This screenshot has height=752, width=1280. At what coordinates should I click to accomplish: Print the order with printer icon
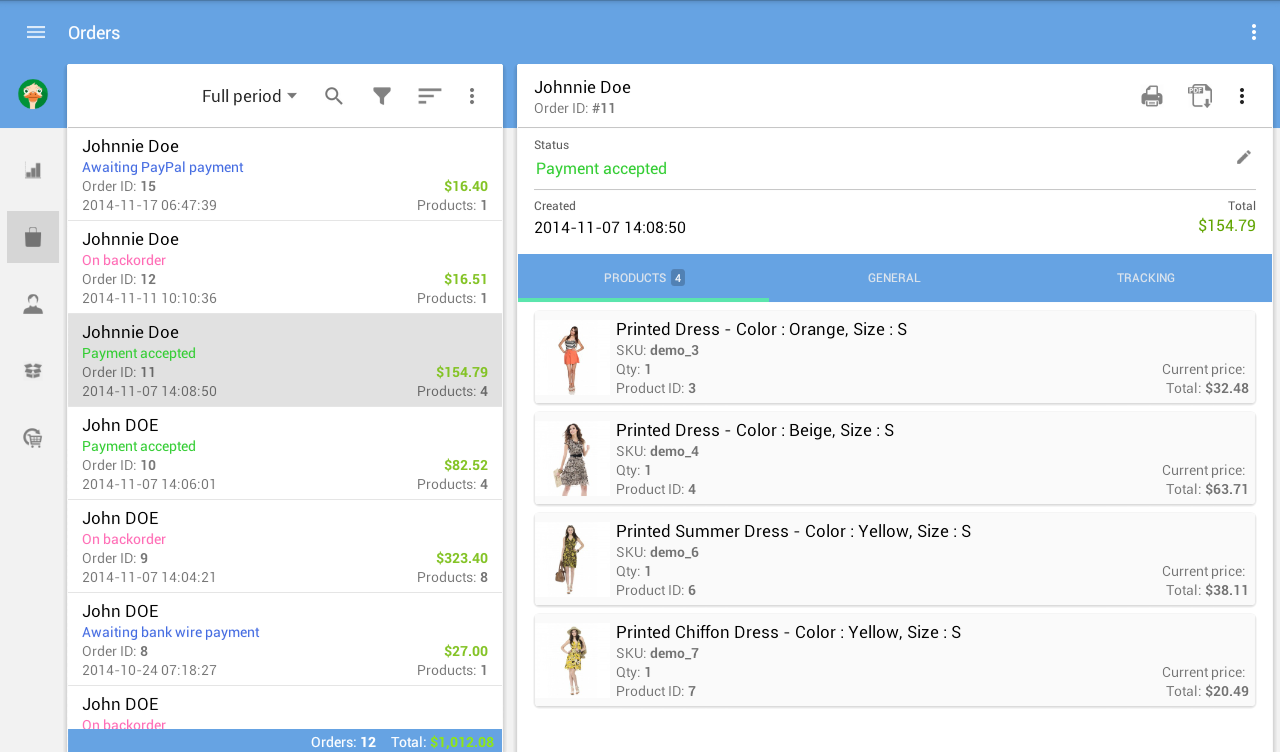click(1152, 96)
